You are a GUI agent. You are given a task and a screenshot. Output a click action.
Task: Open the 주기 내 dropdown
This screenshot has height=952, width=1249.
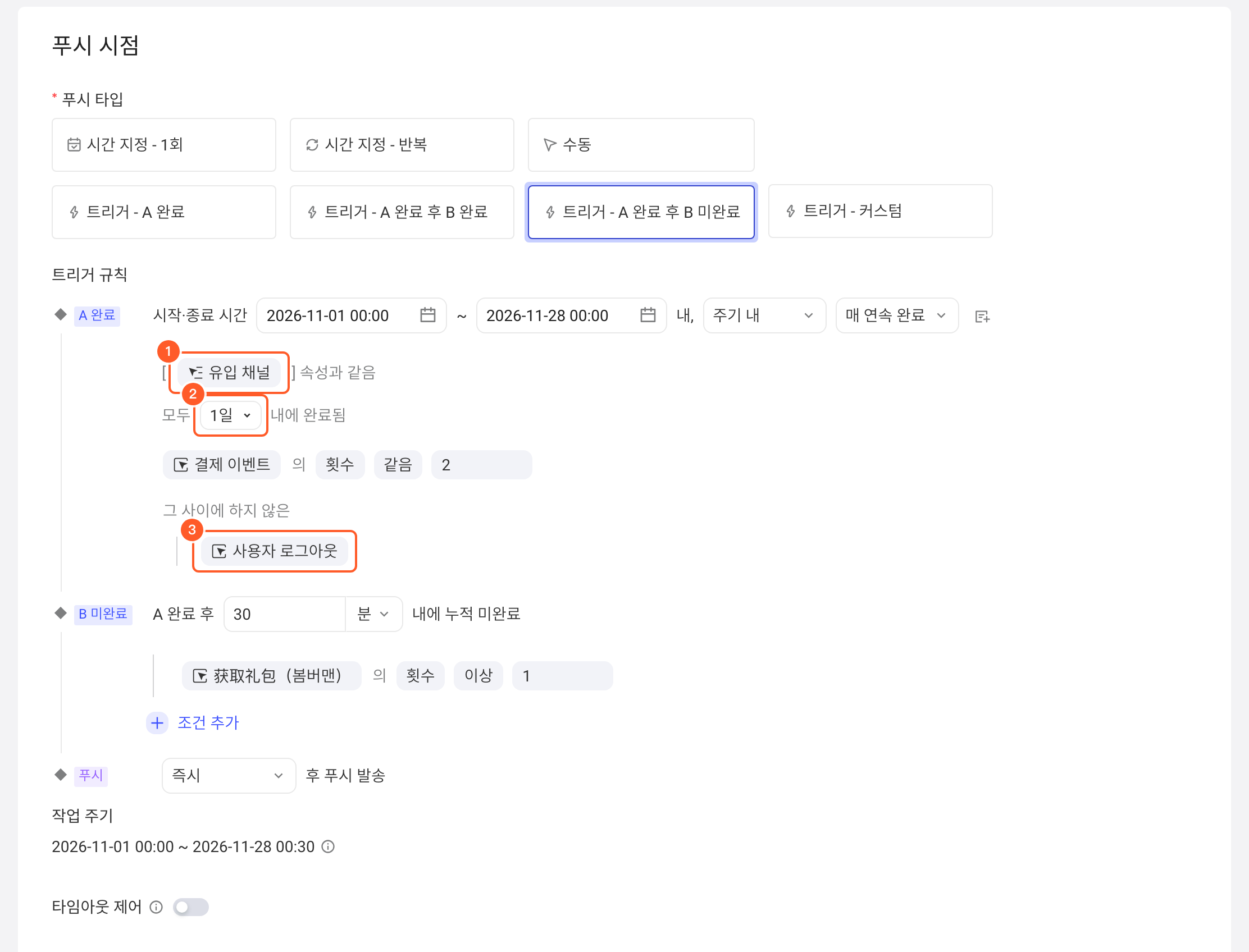(x=764, y=315)
